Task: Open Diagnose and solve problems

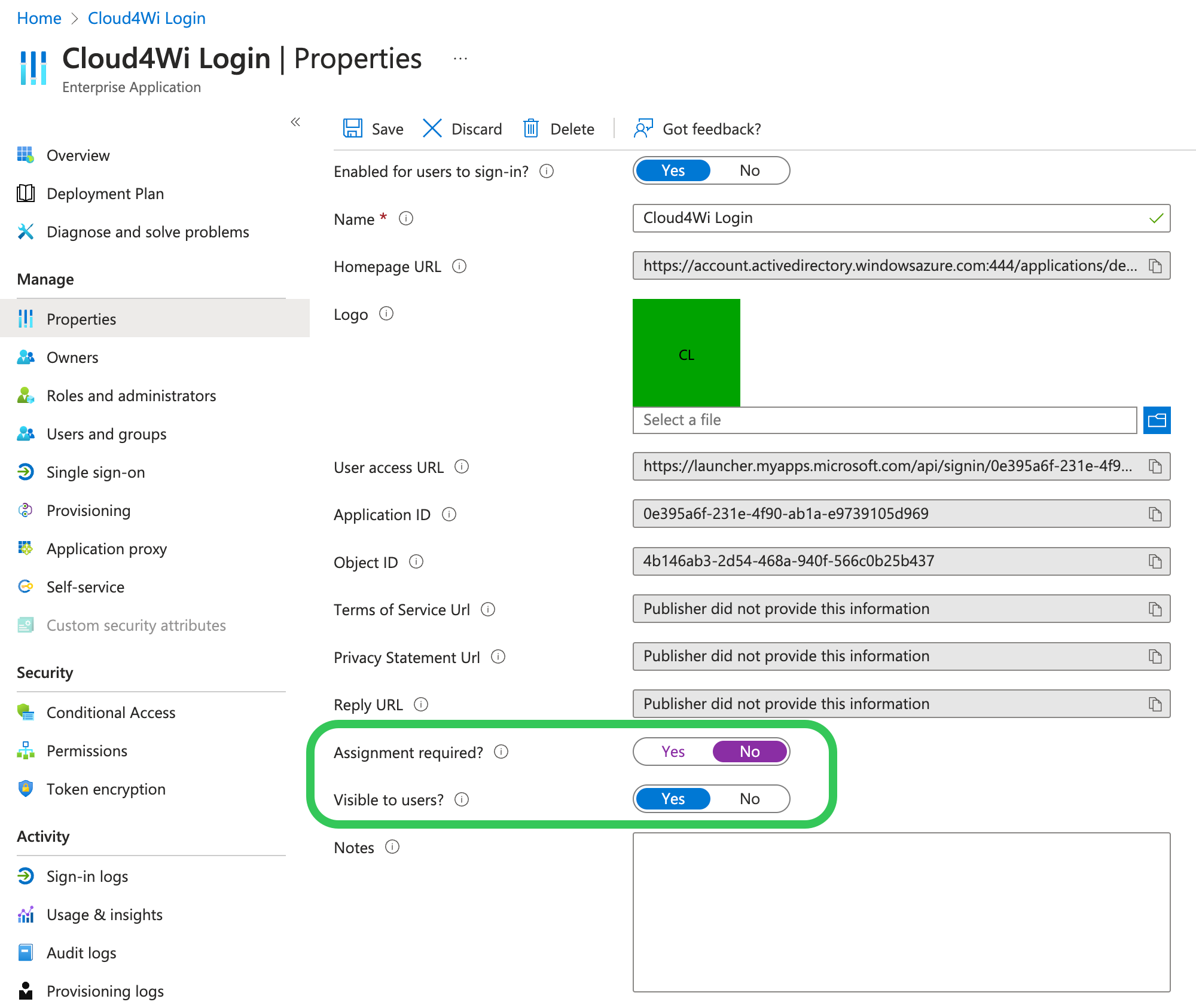Action: (154, 232)
